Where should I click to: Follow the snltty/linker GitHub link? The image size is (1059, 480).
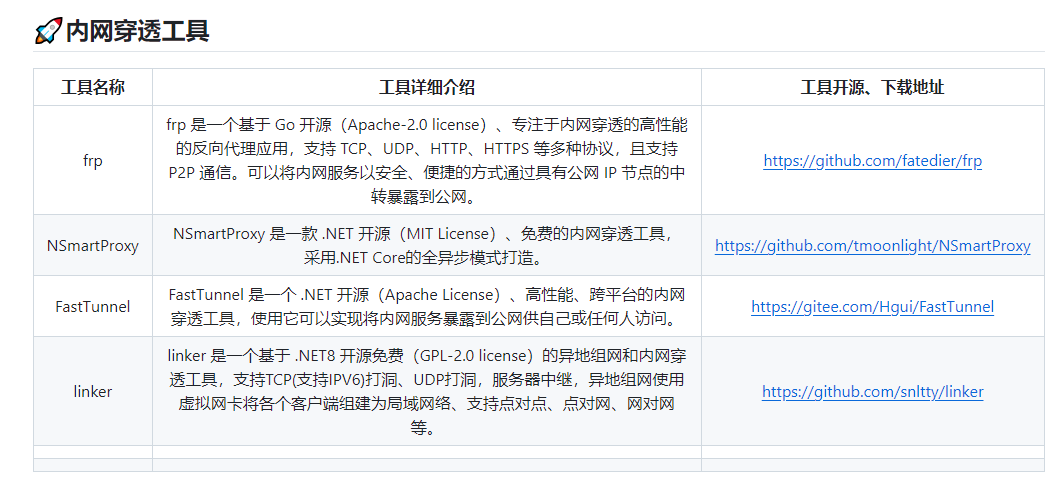click(x=872, y=392)
